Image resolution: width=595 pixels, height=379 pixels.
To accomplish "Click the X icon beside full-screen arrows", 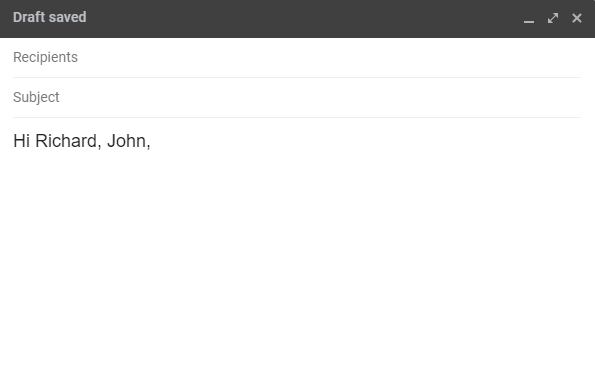I will pyautogui.click(x=577, y=18).
